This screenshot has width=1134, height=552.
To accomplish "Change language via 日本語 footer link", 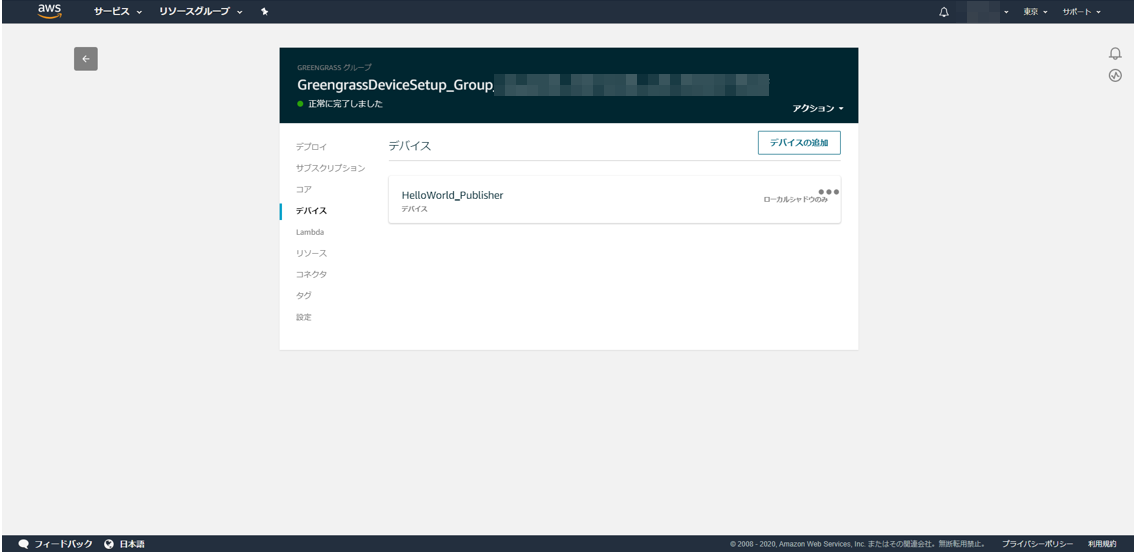I will (124, 544).
